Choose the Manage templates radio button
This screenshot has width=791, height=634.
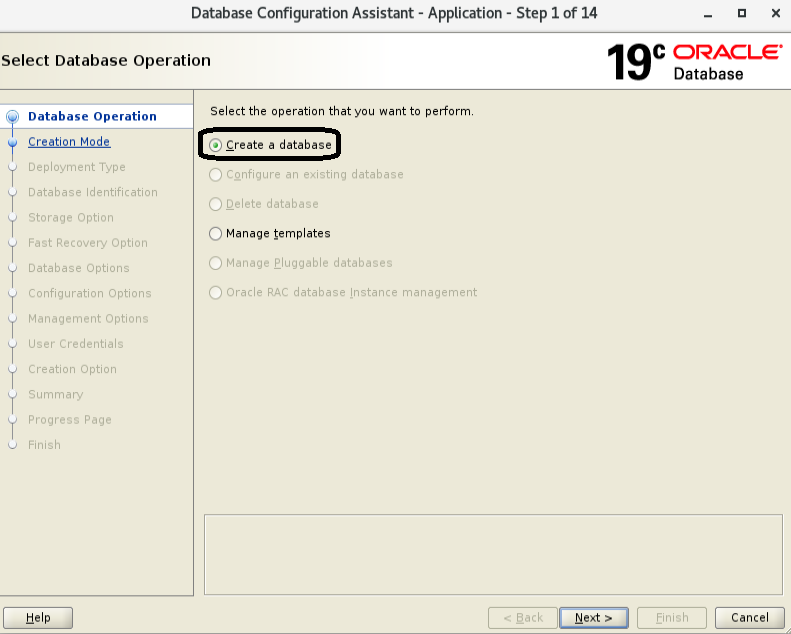click(x=215, y=234)
